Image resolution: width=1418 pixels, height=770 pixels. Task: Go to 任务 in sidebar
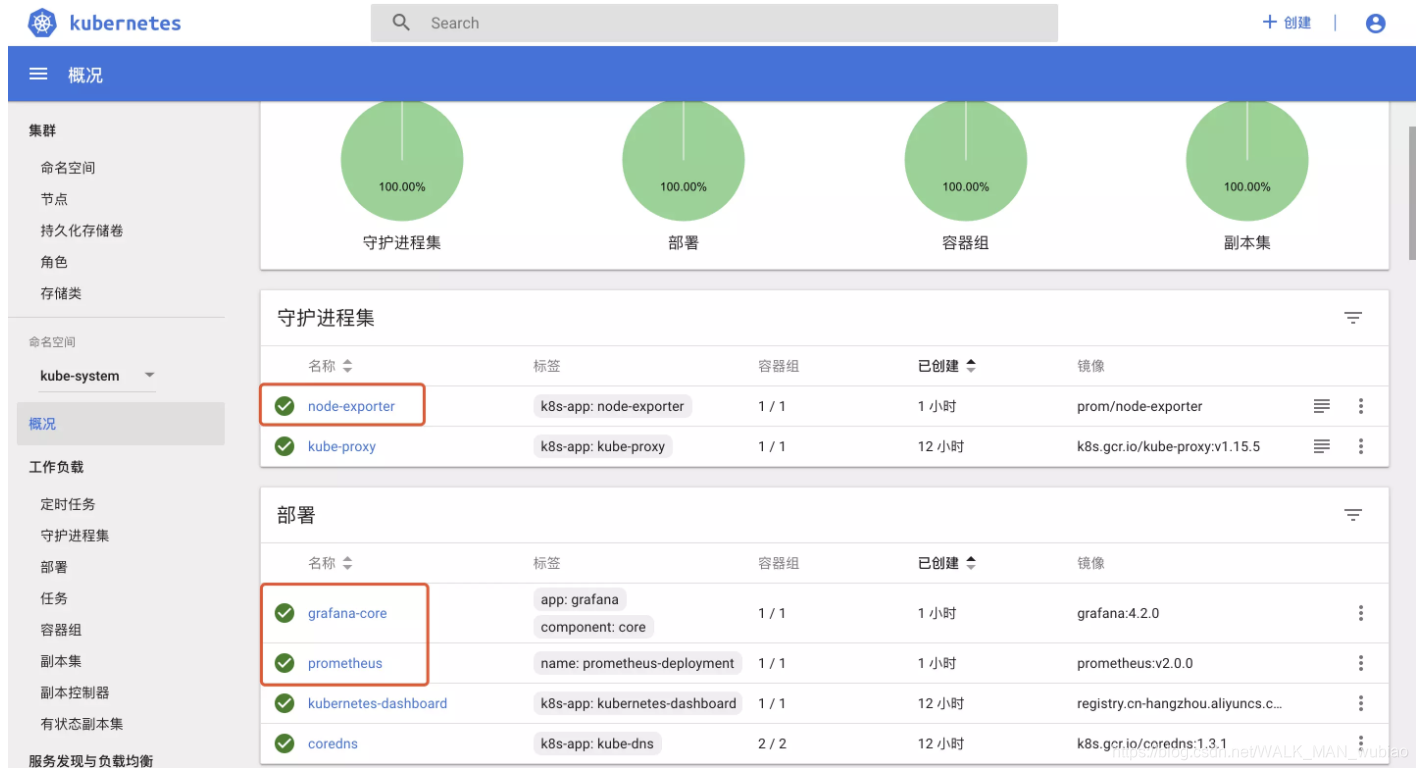[x=54, y=598]
